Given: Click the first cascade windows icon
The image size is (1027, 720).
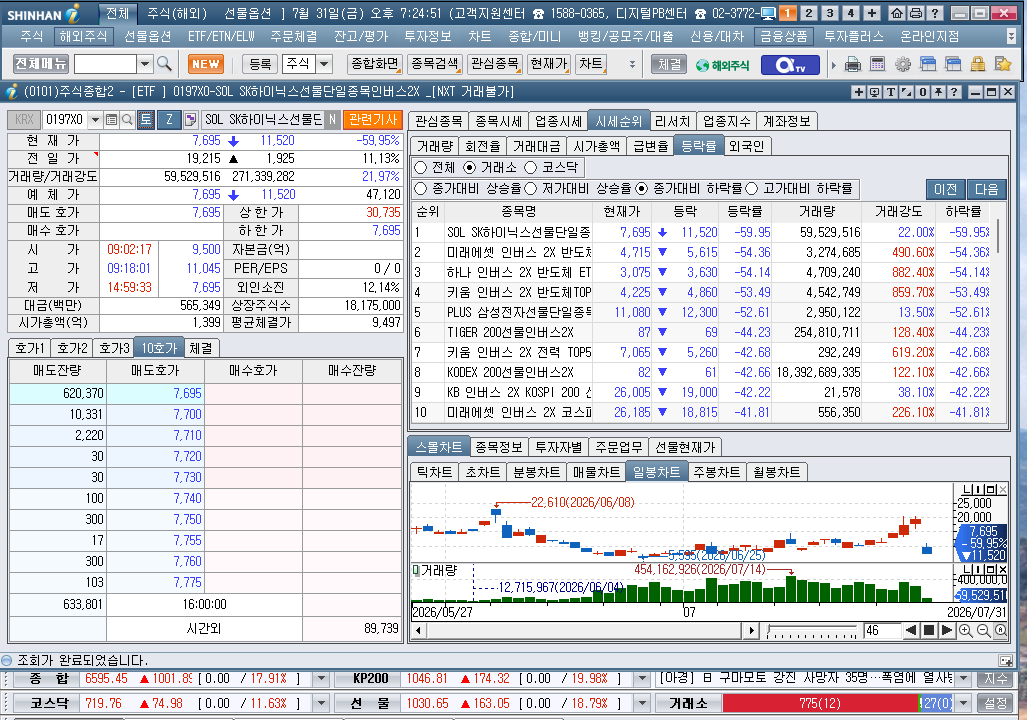Looking at the screenshot, I should point(927,64).
